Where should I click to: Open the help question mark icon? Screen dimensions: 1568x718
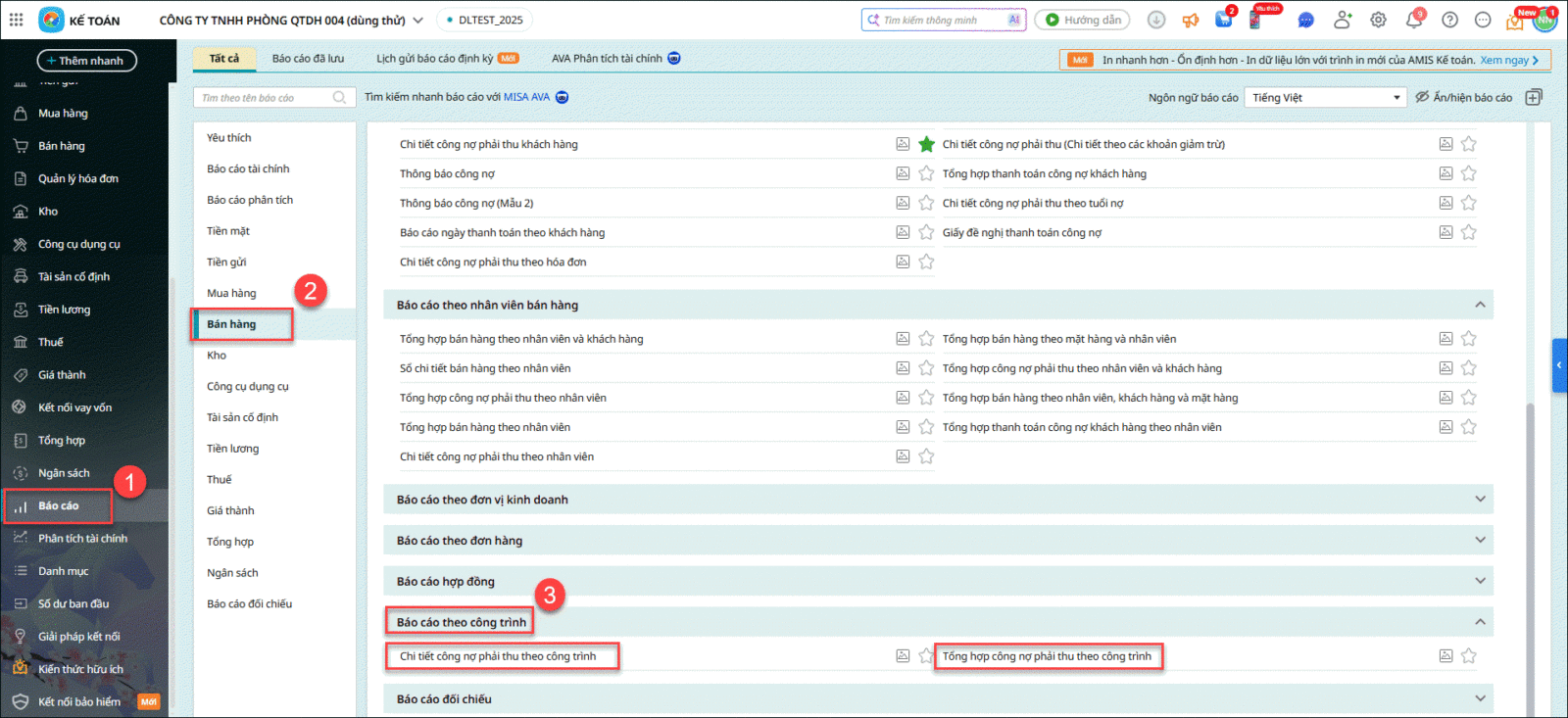click(x=1449, y=20)
